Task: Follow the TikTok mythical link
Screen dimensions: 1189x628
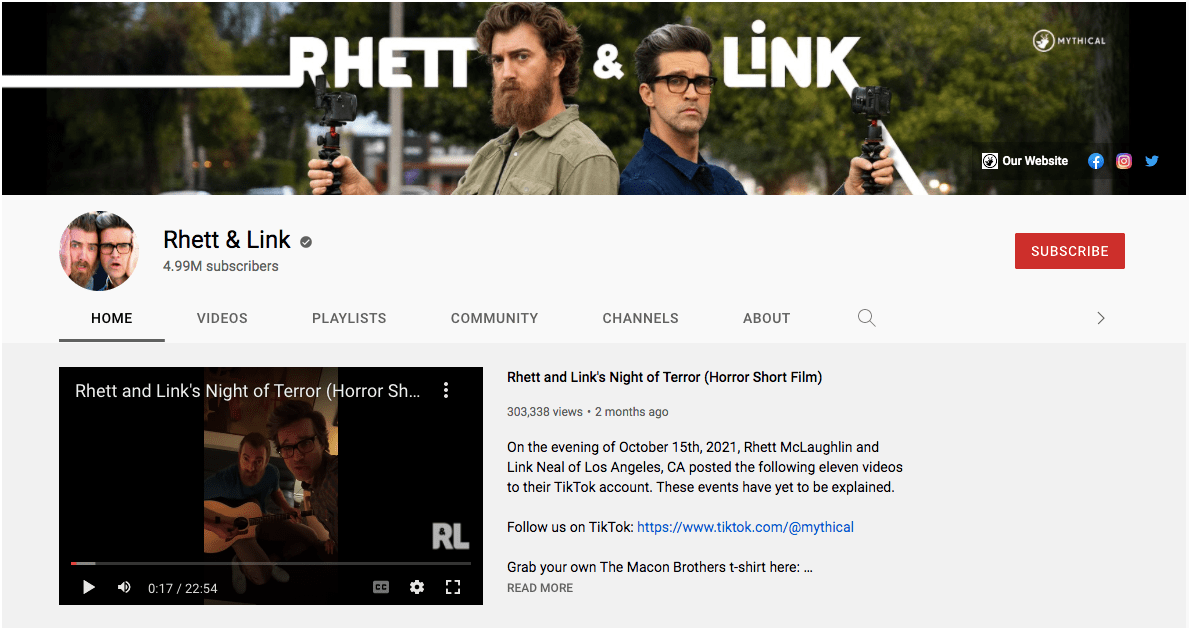Action: [x=745, y=527]
